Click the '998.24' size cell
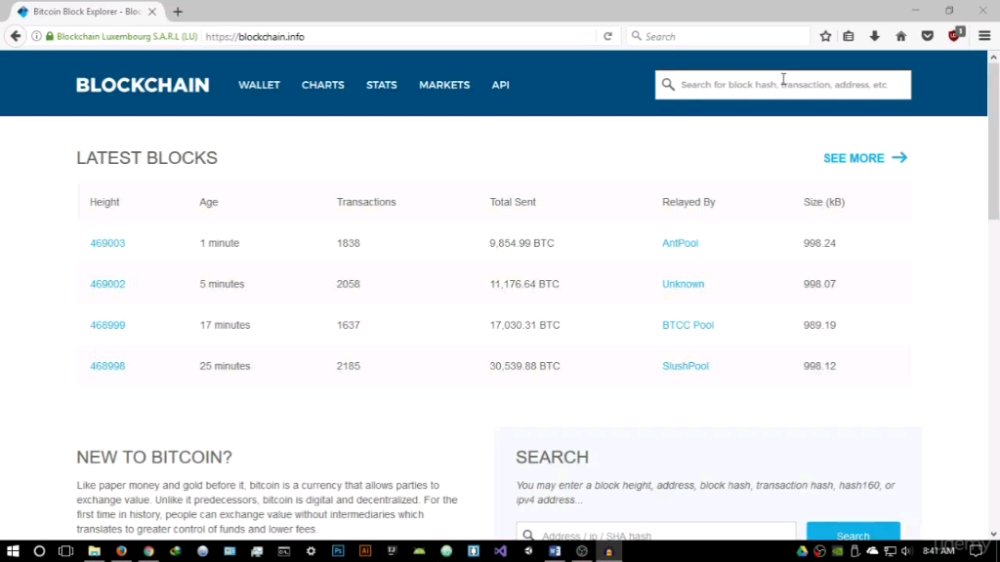This screenshot has width=1000, height=562. [820, 243]
